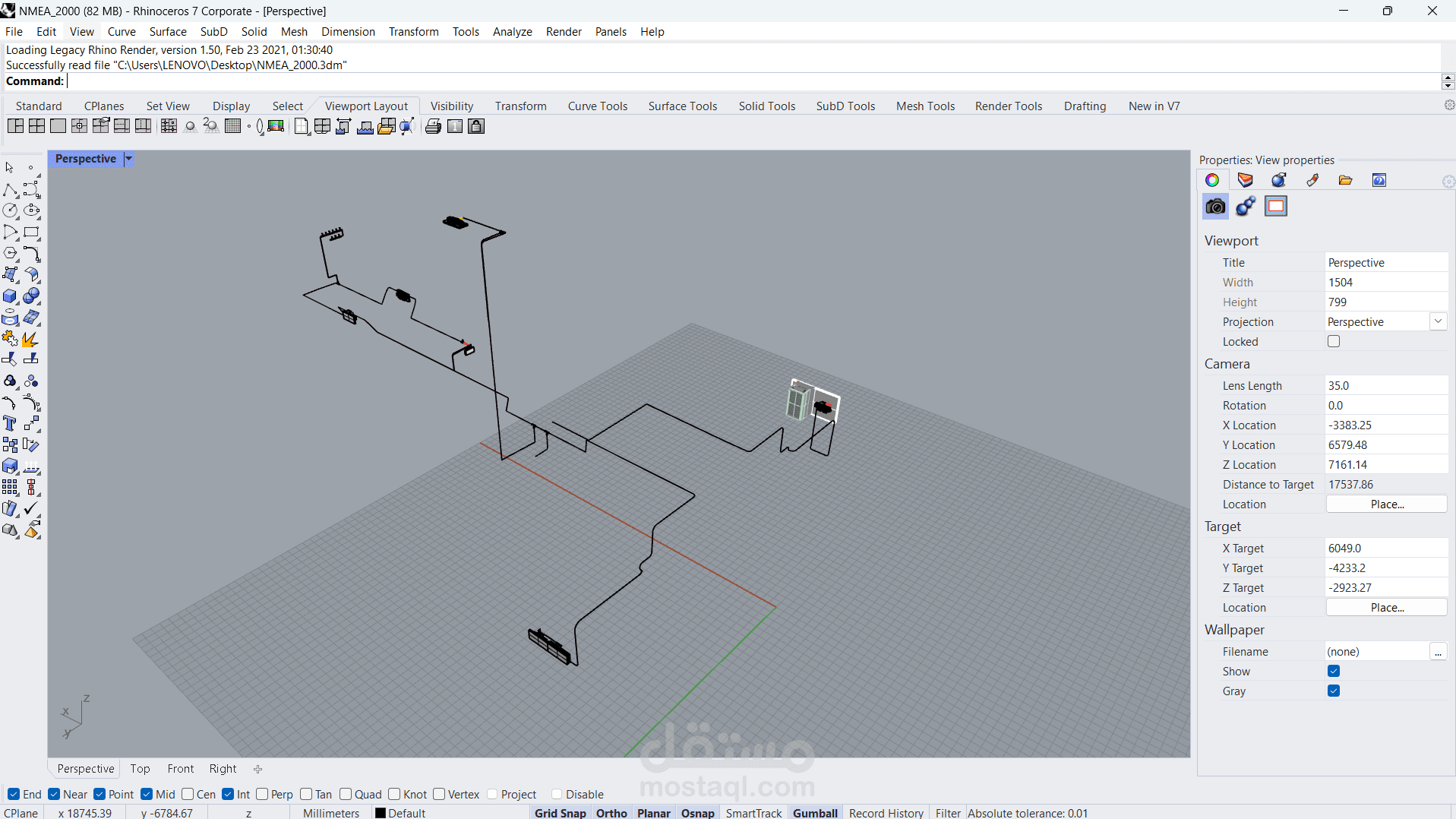Open the Layers tab icon in Properties

[1245, 180]
